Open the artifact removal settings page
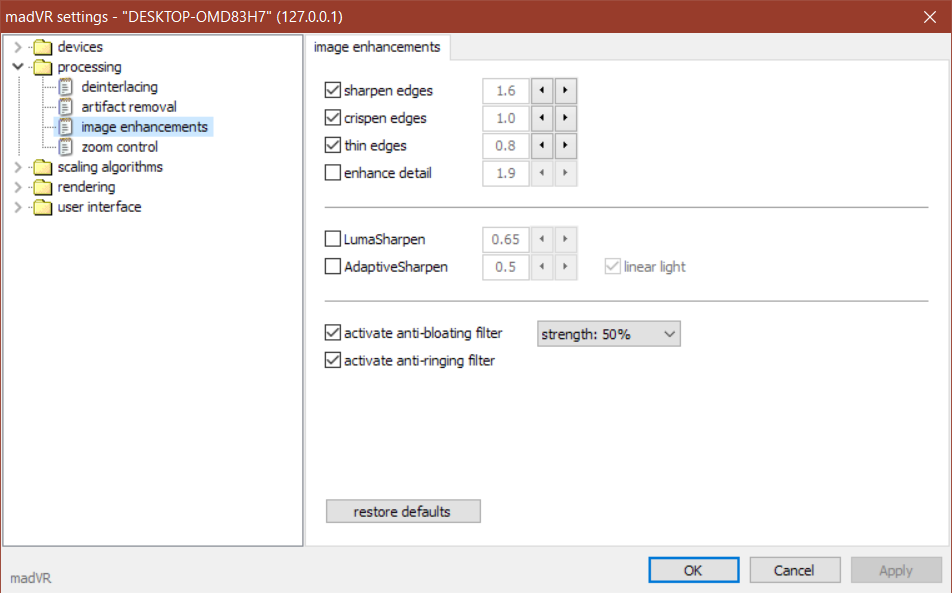This screenshot has width=952, height=593. click(129, 107)
